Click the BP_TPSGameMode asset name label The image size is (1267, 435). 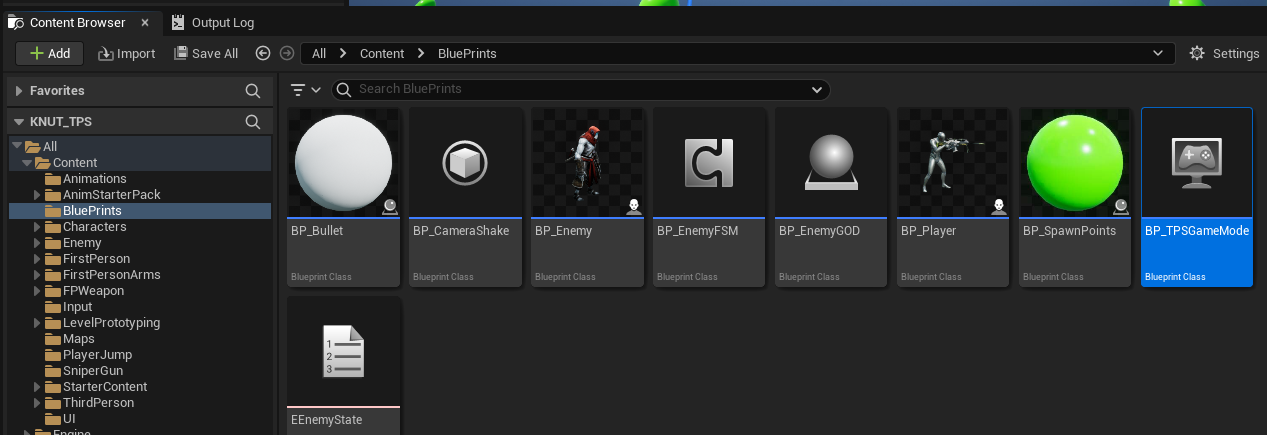pos(1197,231)
